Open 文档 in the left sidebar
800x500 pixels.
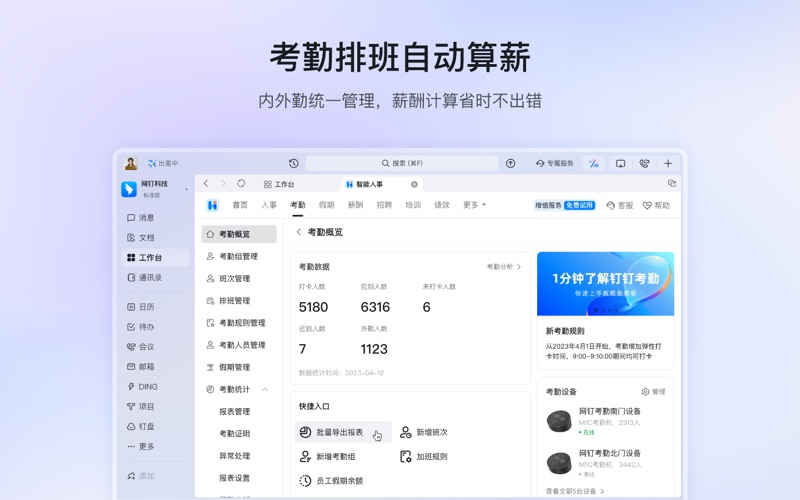click(x=155, y=237)
